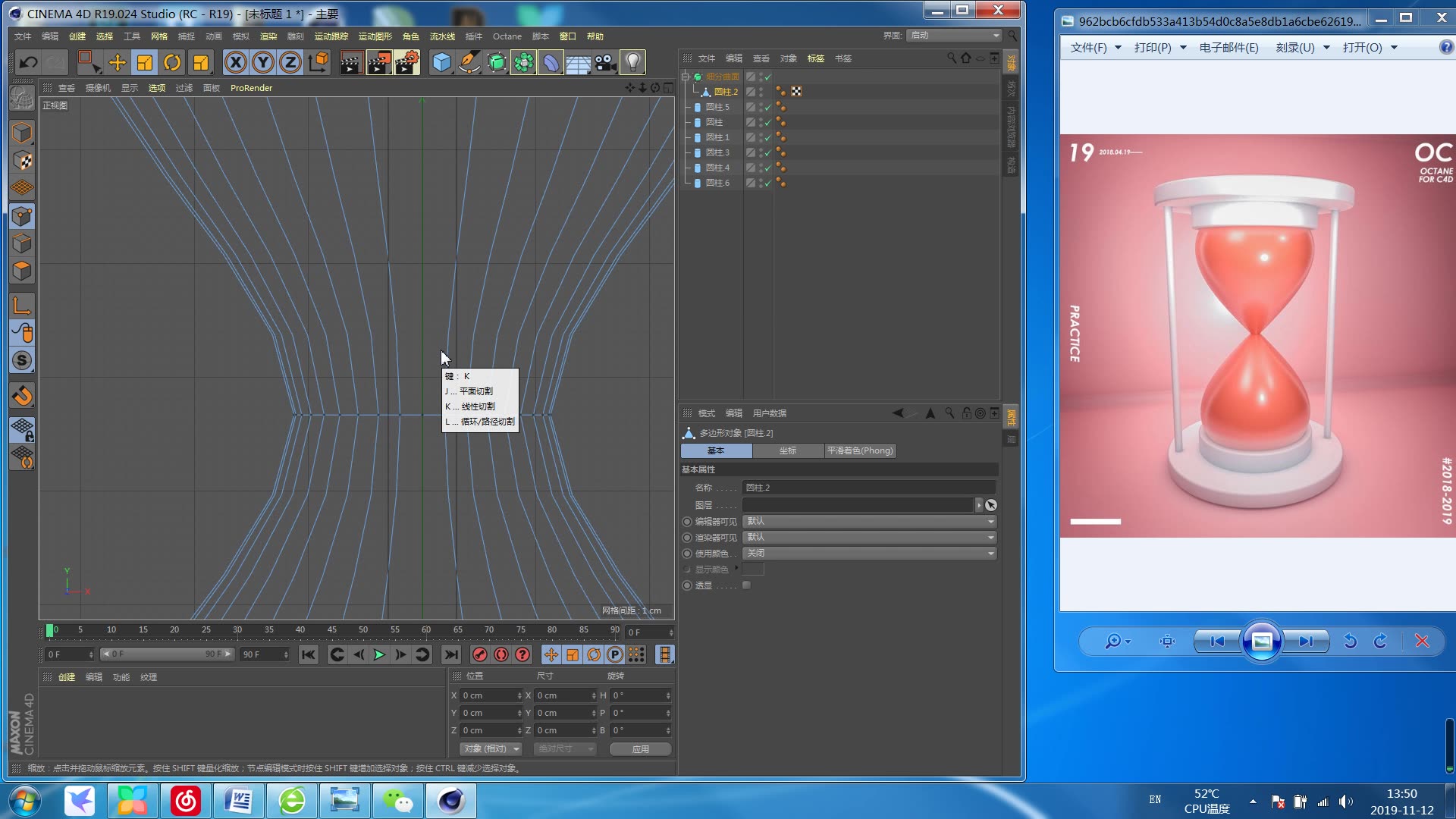Image resolution: width=1456 pixels, height=819 pixels.
Task: Select the Move tool in the toolbar
Action: pyautogui.click(x=118, y=62)
